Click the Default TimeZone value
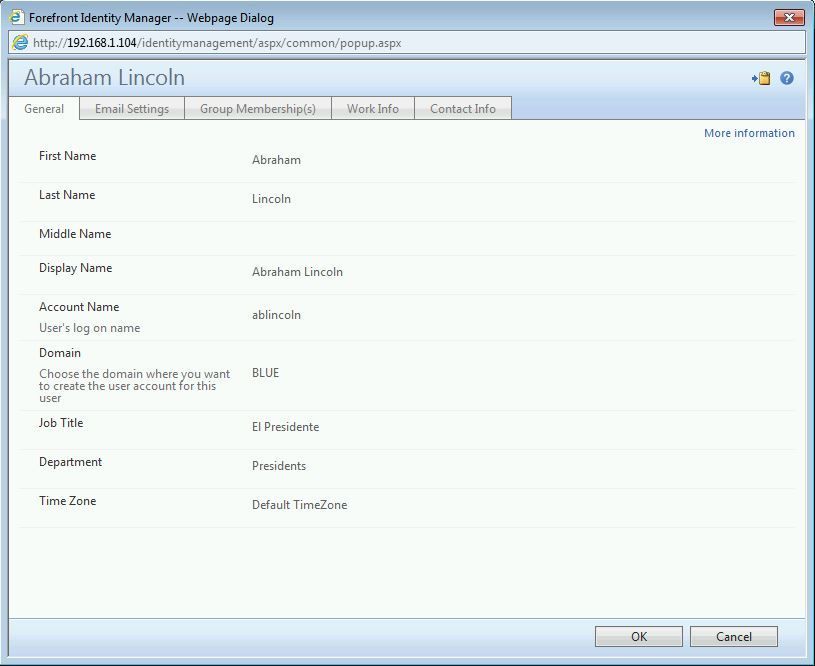Image resolution: width=815 pixels, height=666 pixels. pyautogui.click(x=299, y=504)
